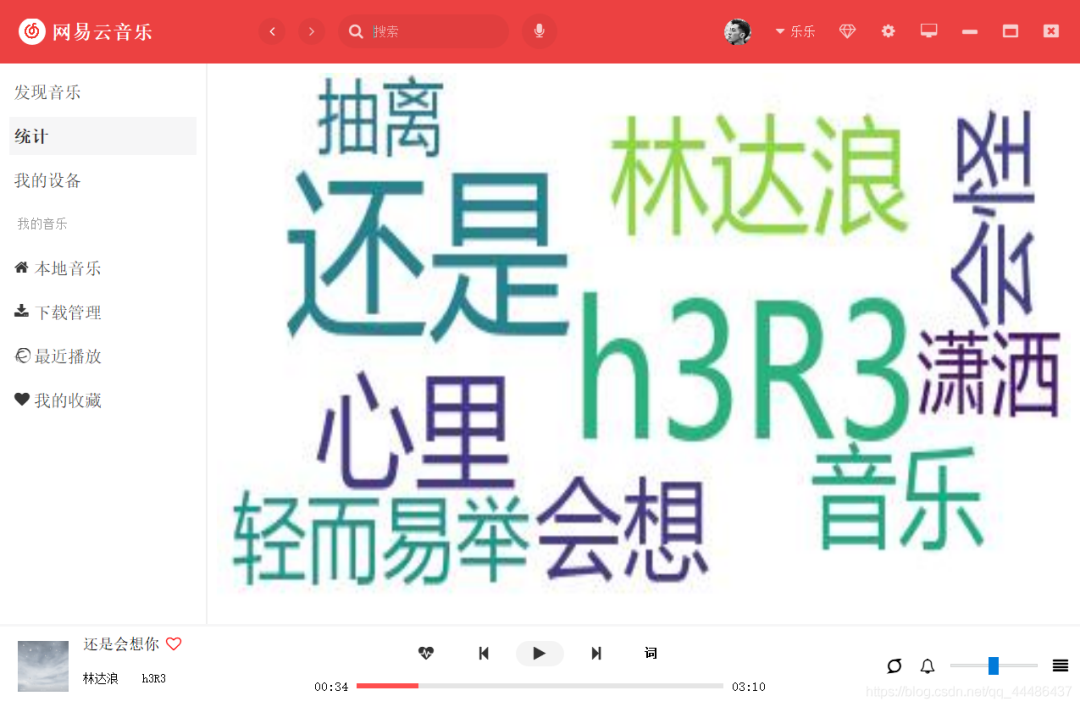Activate the microphone voice search
1080x707 pixels.
tap(539, 31)
